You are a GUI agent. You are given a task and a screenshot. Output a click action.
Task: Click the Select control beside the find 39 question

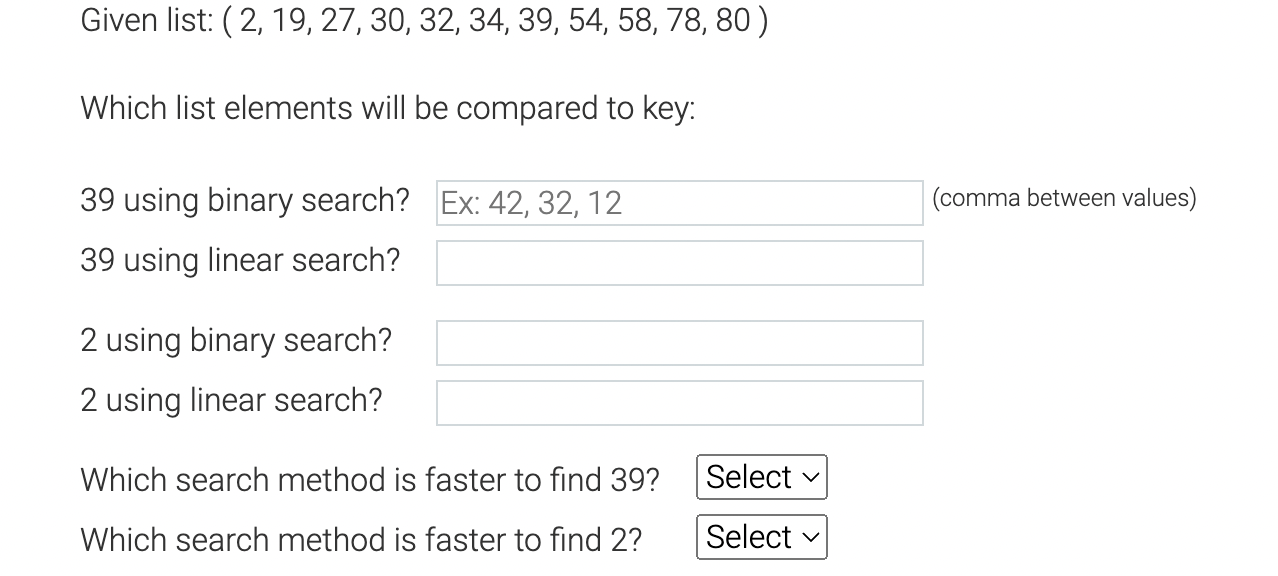point(761,477)
